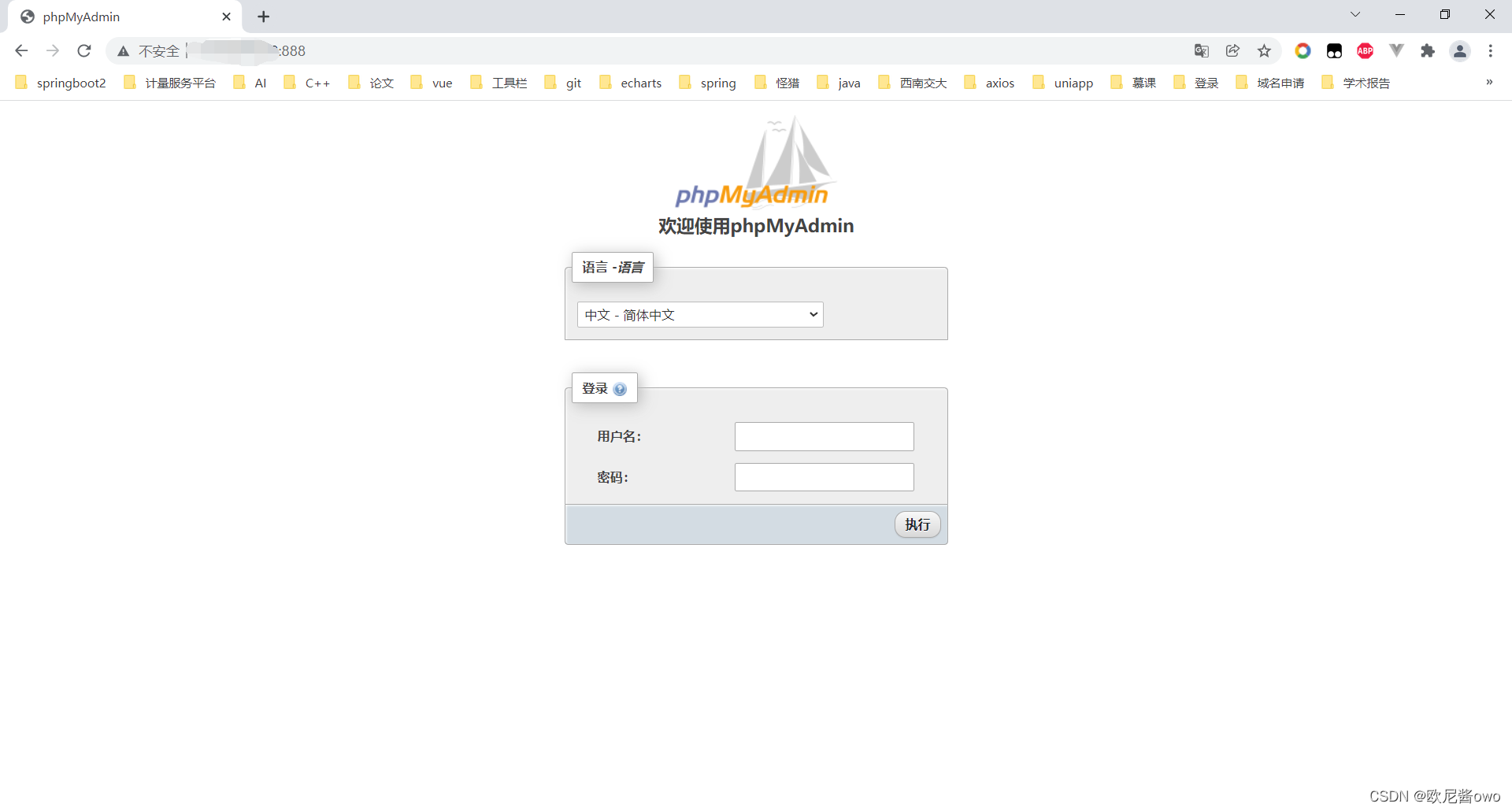
Task: Open the Google Translate page icon
Action: [1202, 51]
